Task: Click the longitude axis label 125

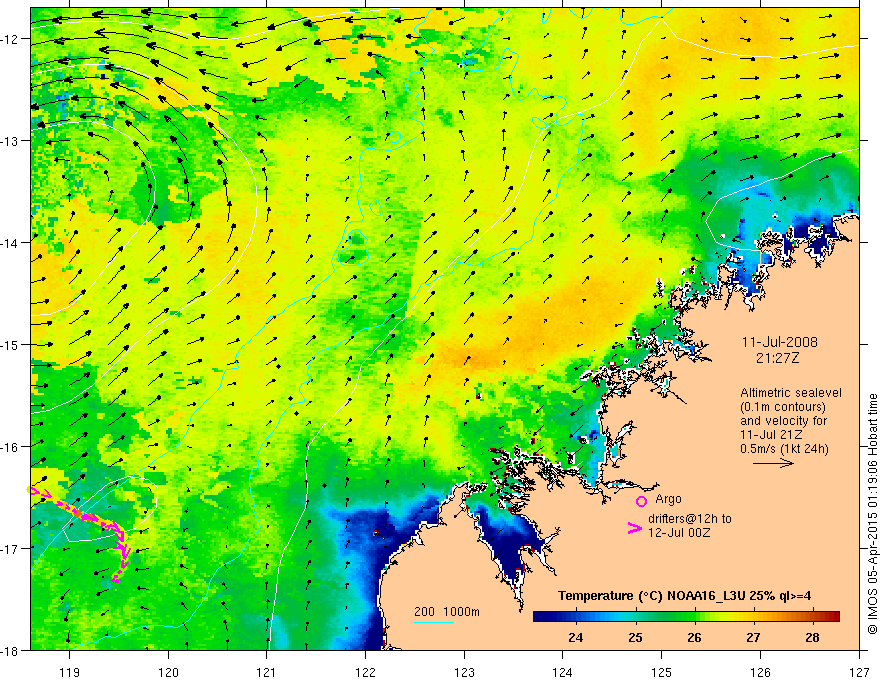Action: [662, 672]
